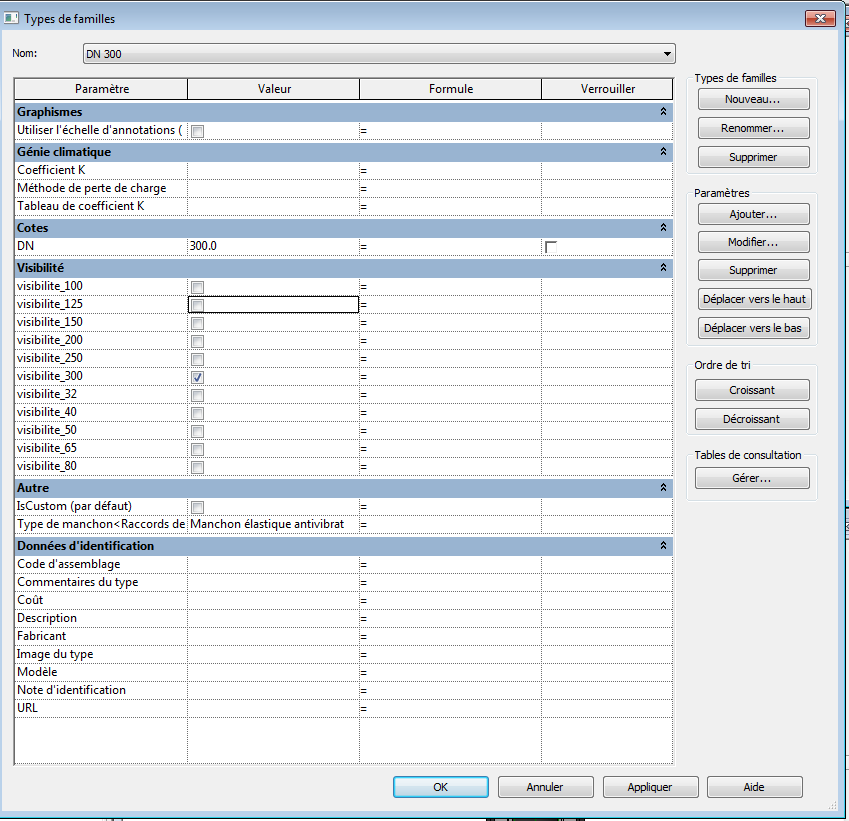Collapse the Graphismes section chevron
Screen dimensions: 849x821
(x=663, y=112)
